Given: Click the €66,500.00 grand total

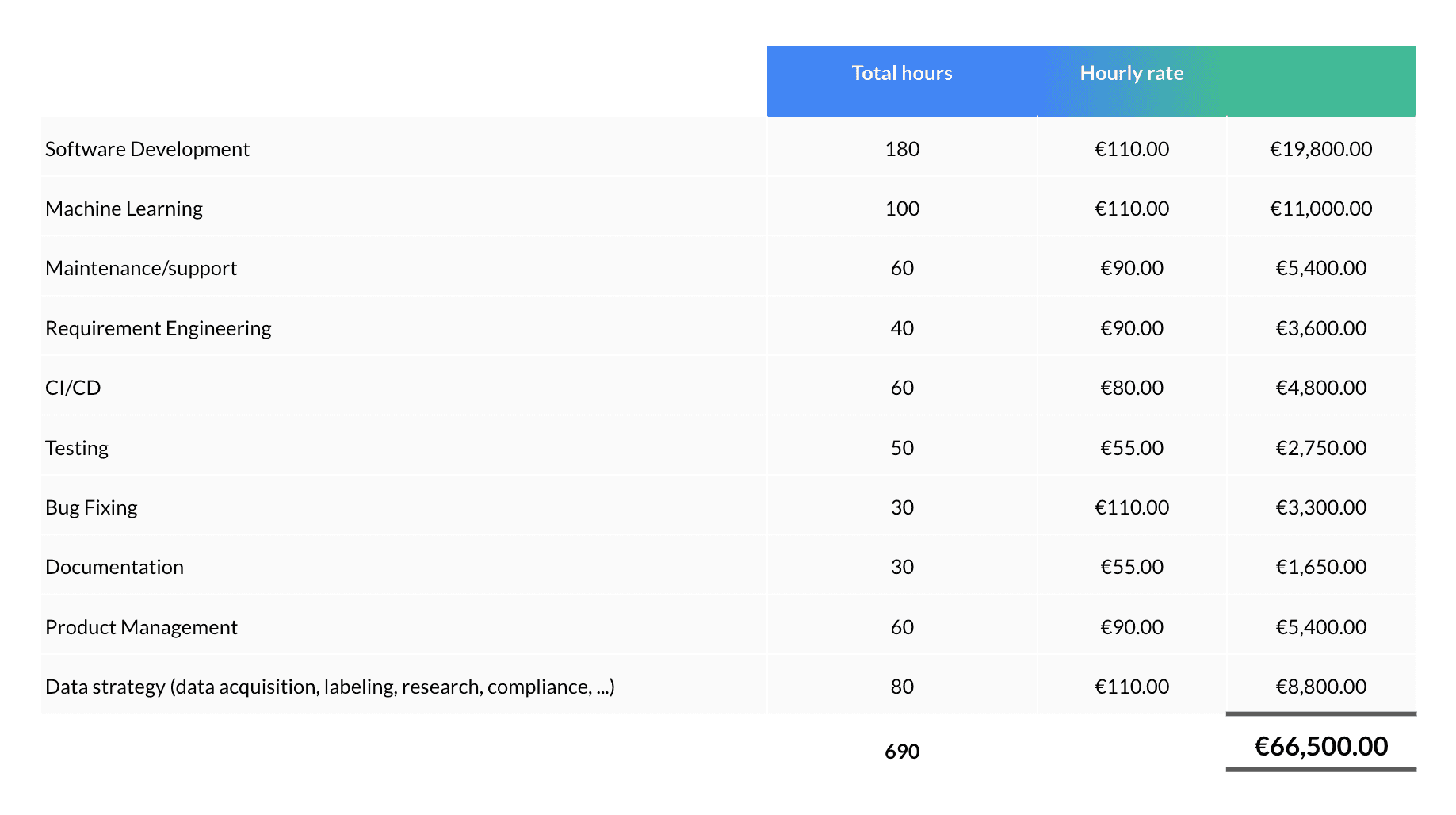Looking at the screenshot, I should click(1320, 746).
